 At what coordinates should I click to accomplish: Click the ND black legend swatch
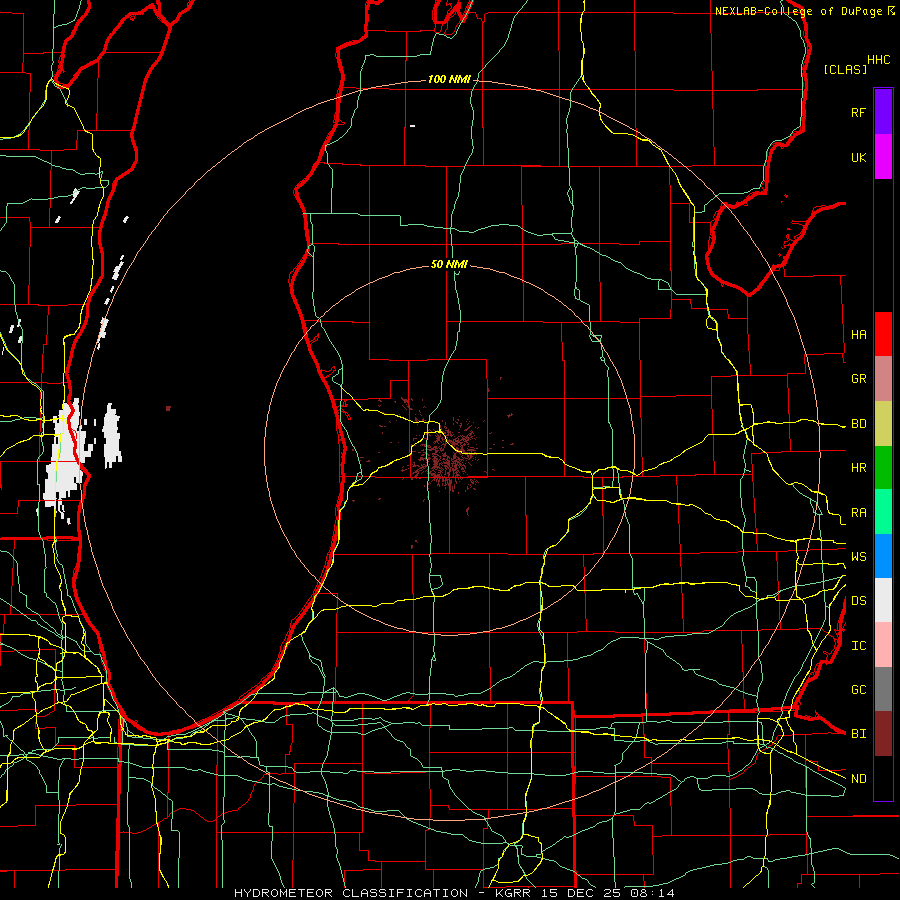coord(883,778)
